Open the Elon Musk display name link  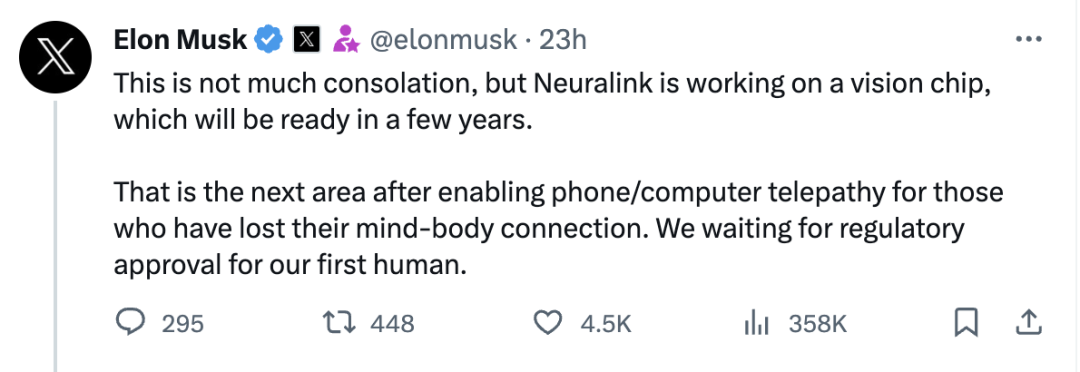pos(180,41)
